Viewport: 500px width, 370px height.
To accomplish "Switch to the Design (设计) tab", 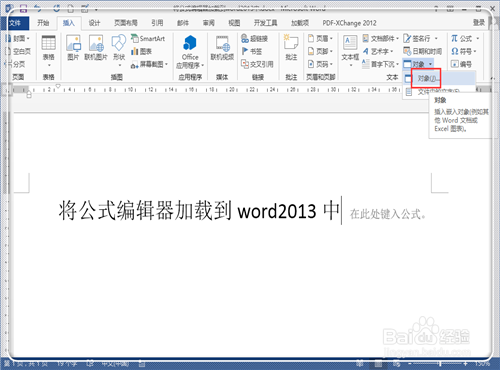I will [x=94, y=23].
